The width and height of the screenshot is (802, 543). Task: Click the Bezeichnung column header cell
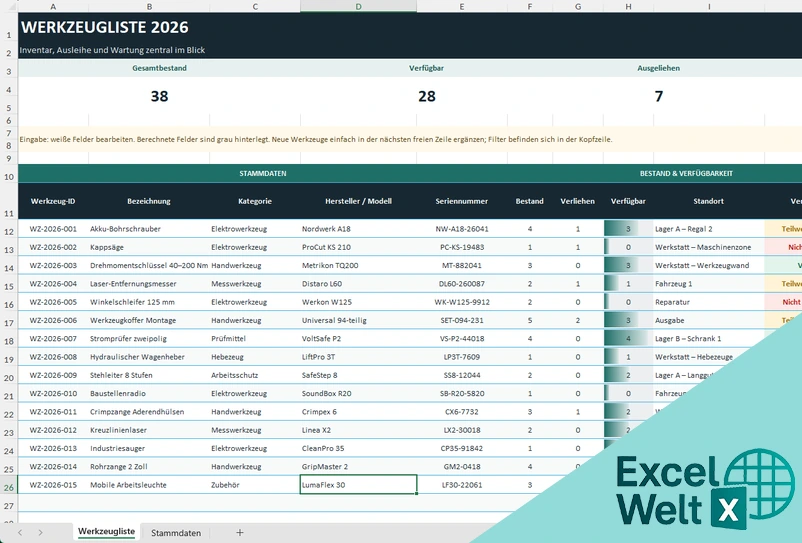click(149, 201)
